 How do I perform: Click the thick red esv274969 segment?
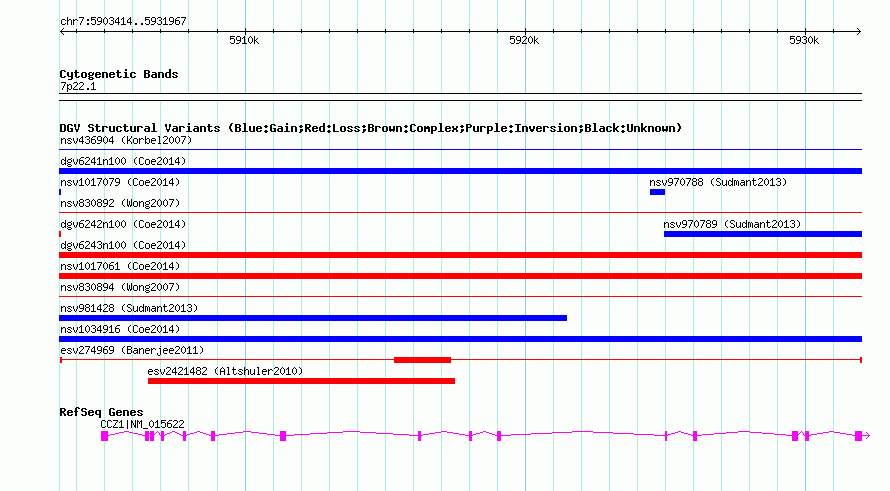coord(422,360)
